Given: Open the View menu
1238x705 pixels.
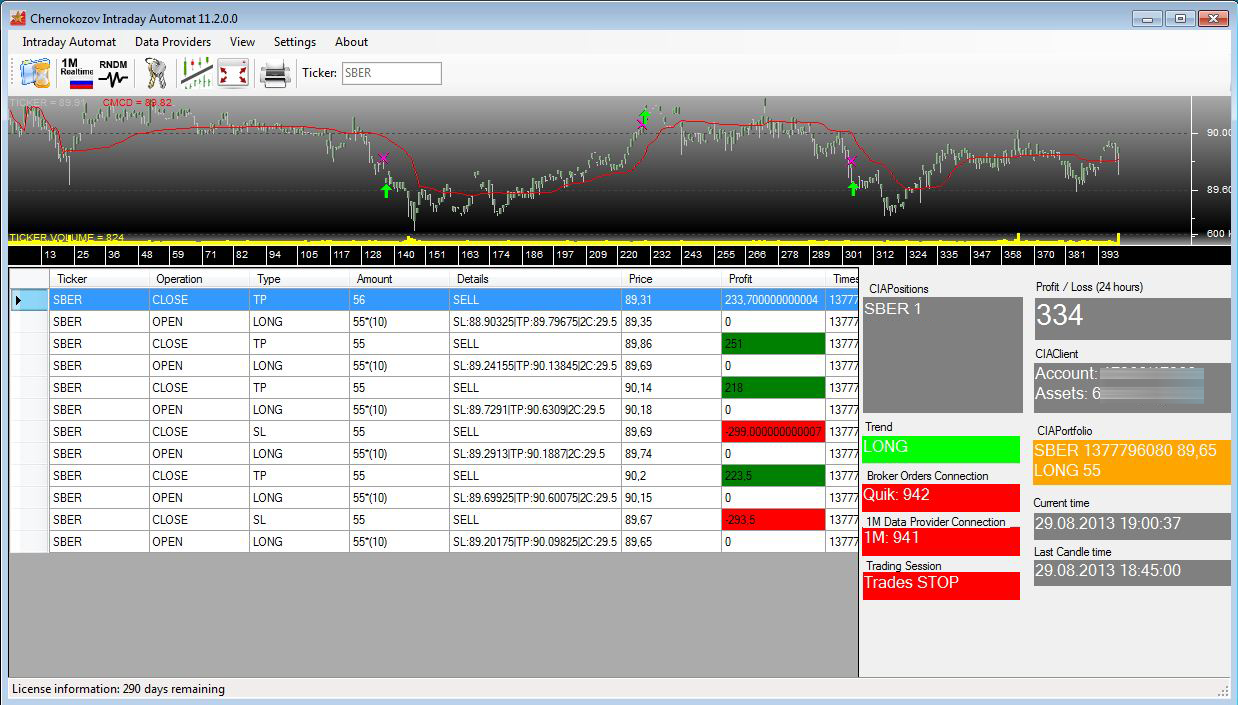Looking at the screenshot, I should pyautogui.click(x=242, y=42).
